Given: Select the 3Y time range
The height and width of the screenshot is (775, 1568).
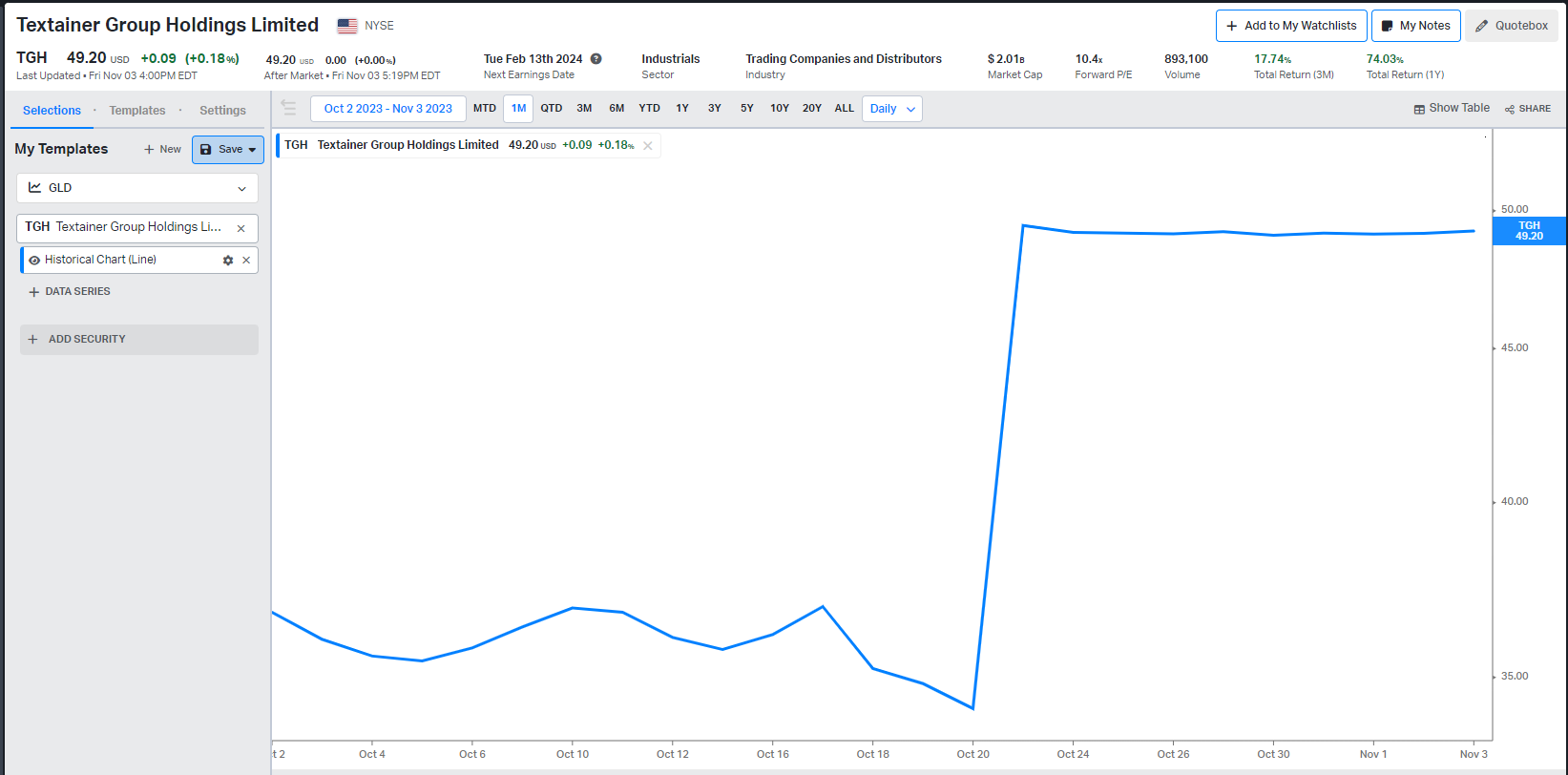Looking at the screenshot, I should click(715, 109).
